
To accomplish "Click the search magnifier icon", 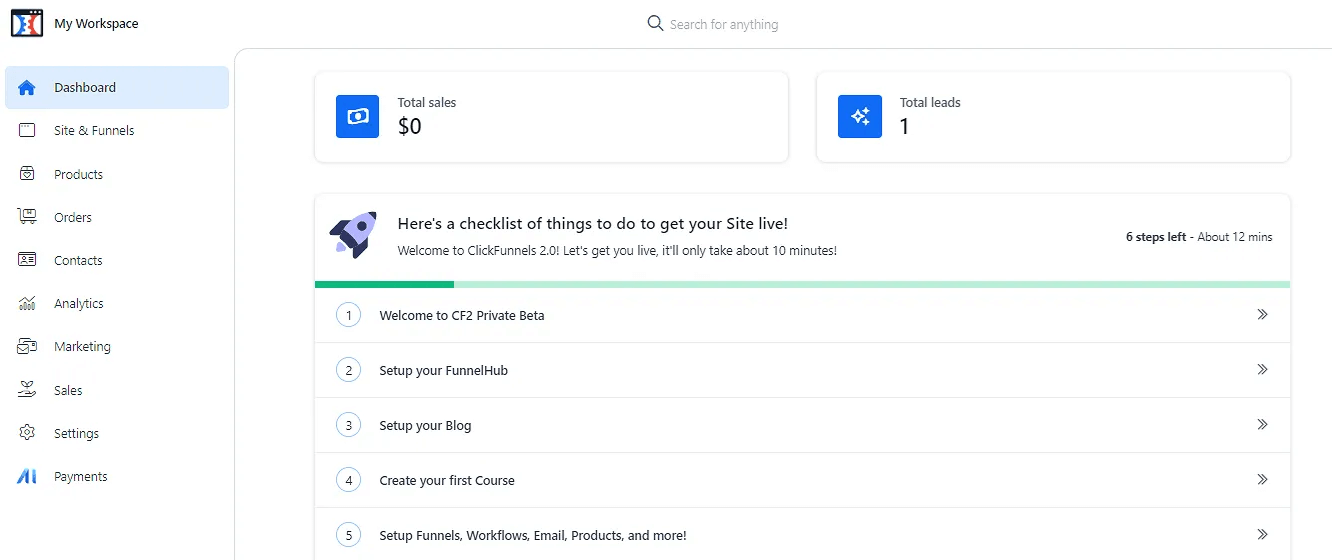I will click(x=656, y=23).
